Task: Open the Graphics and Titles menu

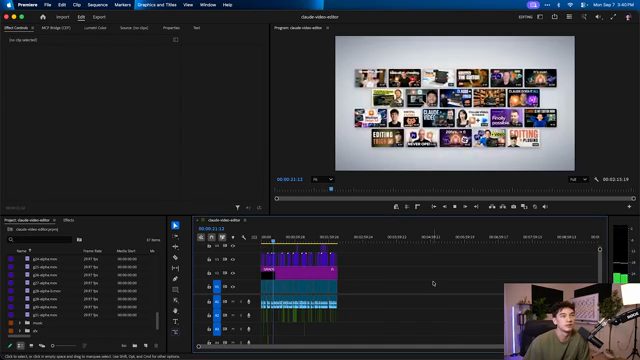Action: coord(157,5)
